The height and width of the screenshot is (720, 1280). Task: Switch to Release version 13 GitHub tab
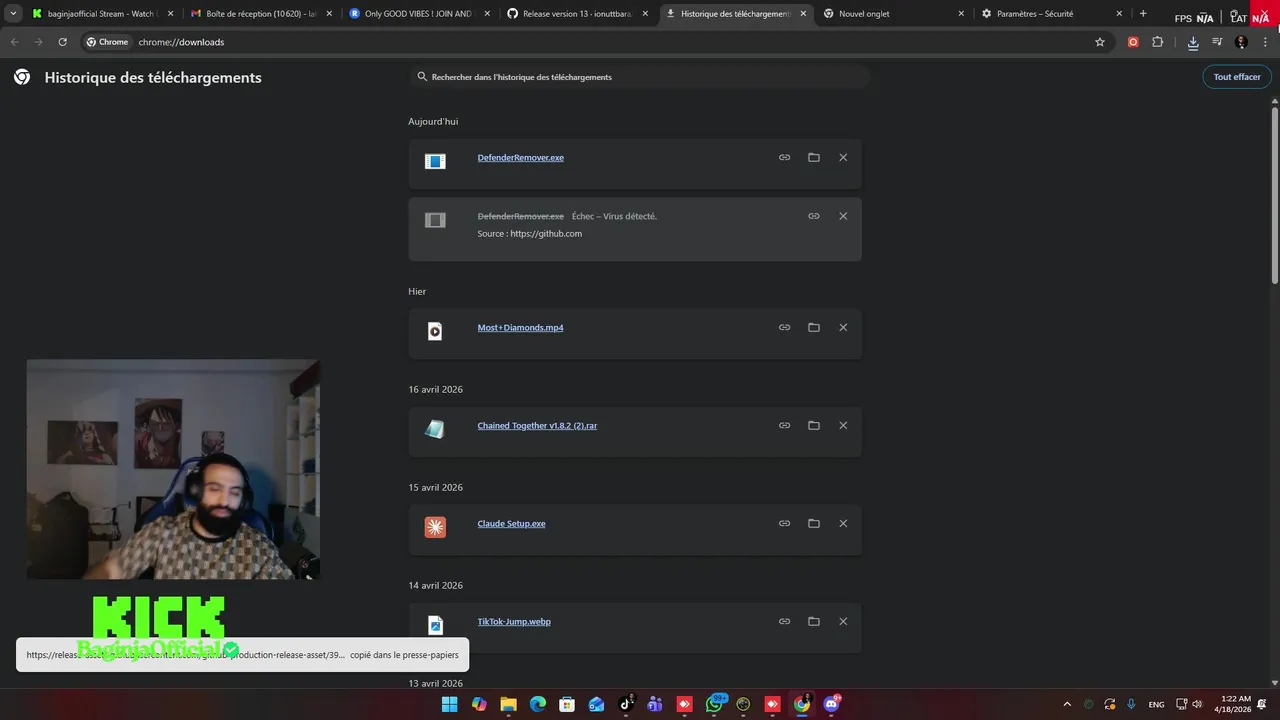577,14
